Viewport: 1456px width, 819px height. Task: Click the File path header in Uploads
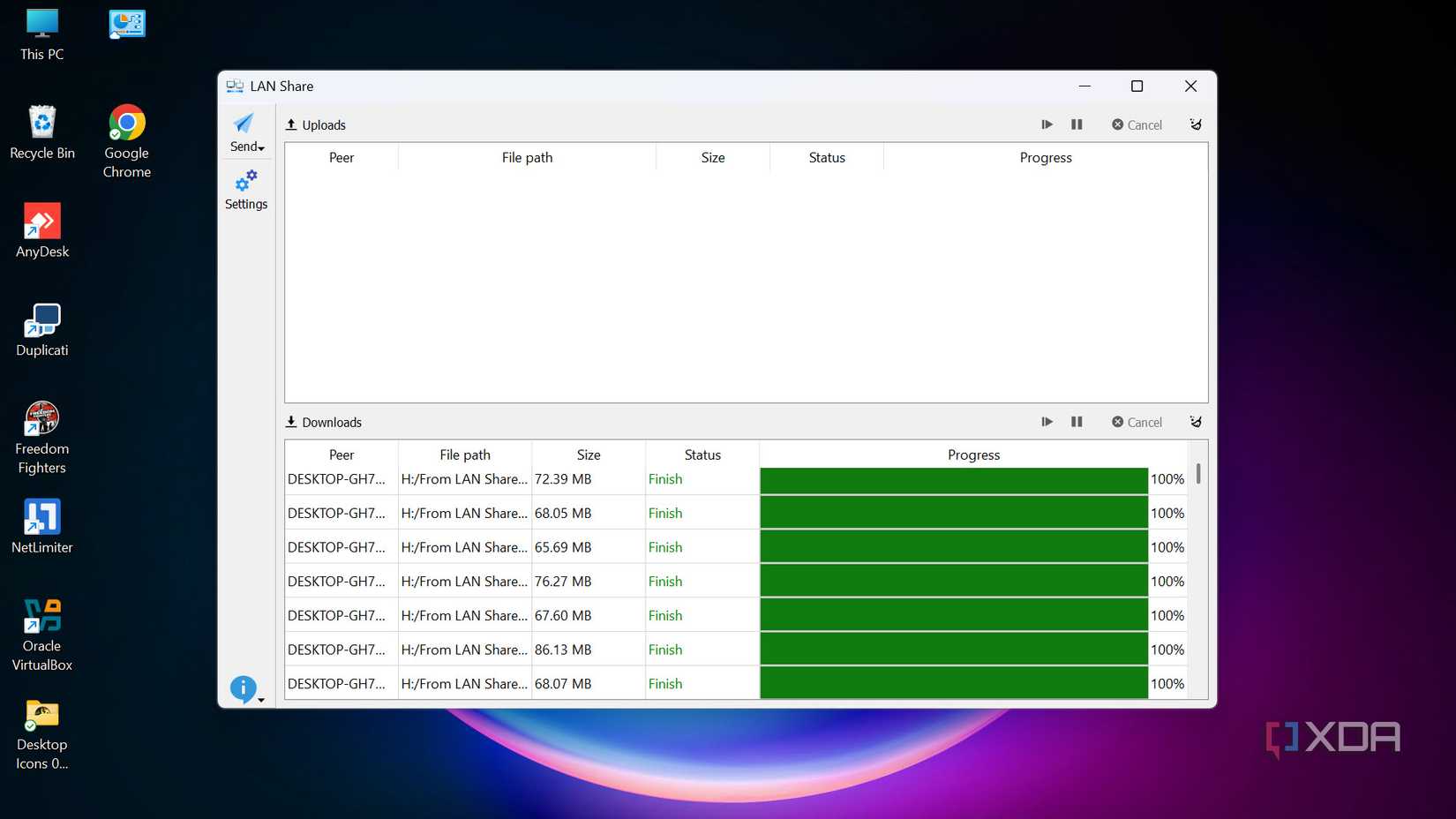point(527,157)
